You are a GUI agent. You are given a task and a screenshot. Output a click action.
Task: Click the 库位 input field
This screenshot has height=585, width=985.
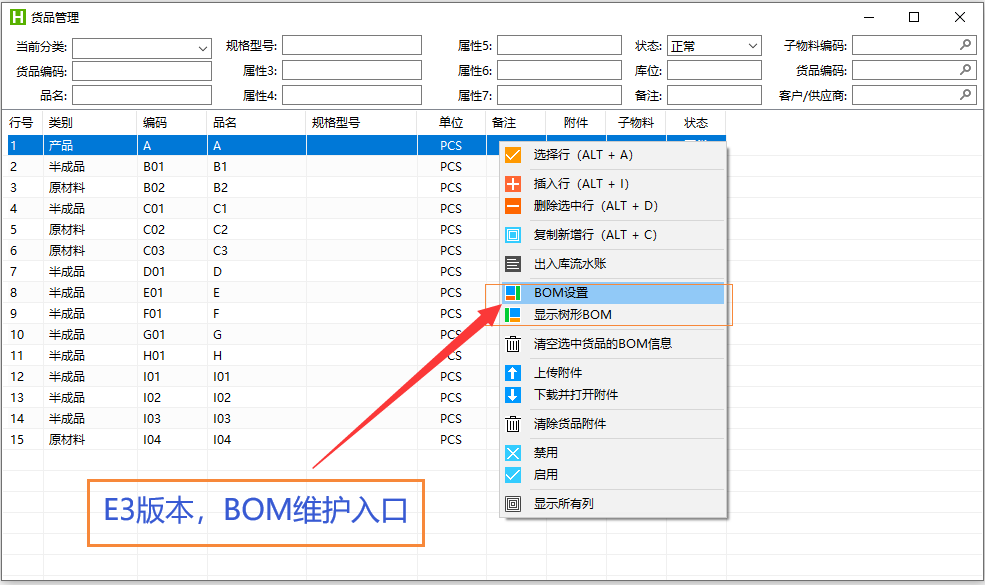[714, 70]
